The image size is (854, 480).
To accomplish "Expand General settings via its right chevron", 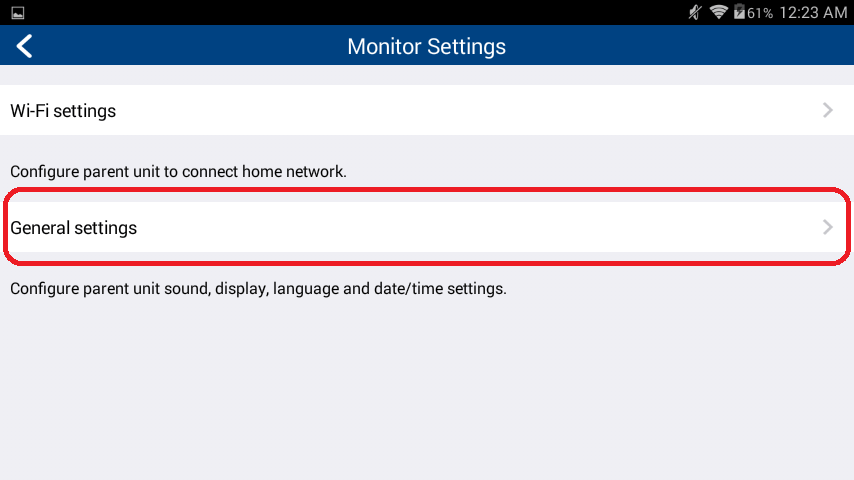I will [827, 227].
